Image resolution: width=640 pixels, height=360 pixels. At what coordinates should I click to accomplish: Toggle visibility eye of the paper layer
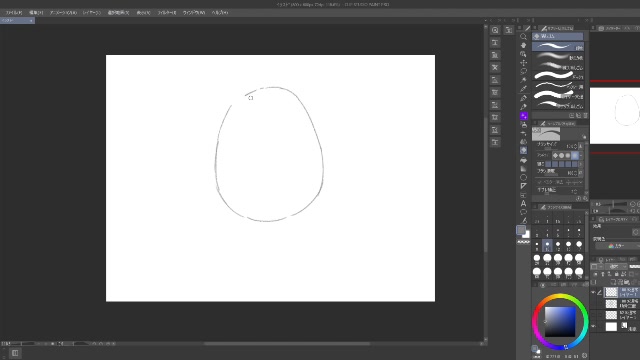(593, 327)
